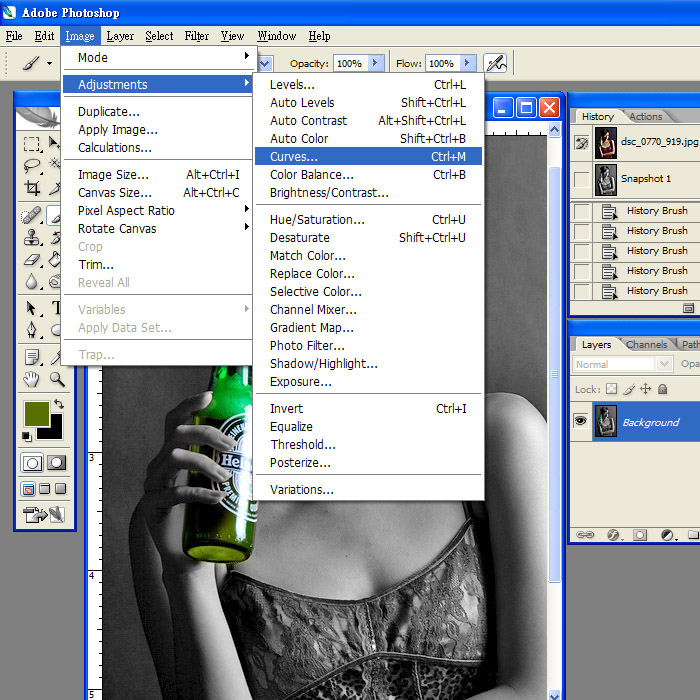700x700 pixels.
Task: Select the Crop tool
Action: [x=31, y=188]
